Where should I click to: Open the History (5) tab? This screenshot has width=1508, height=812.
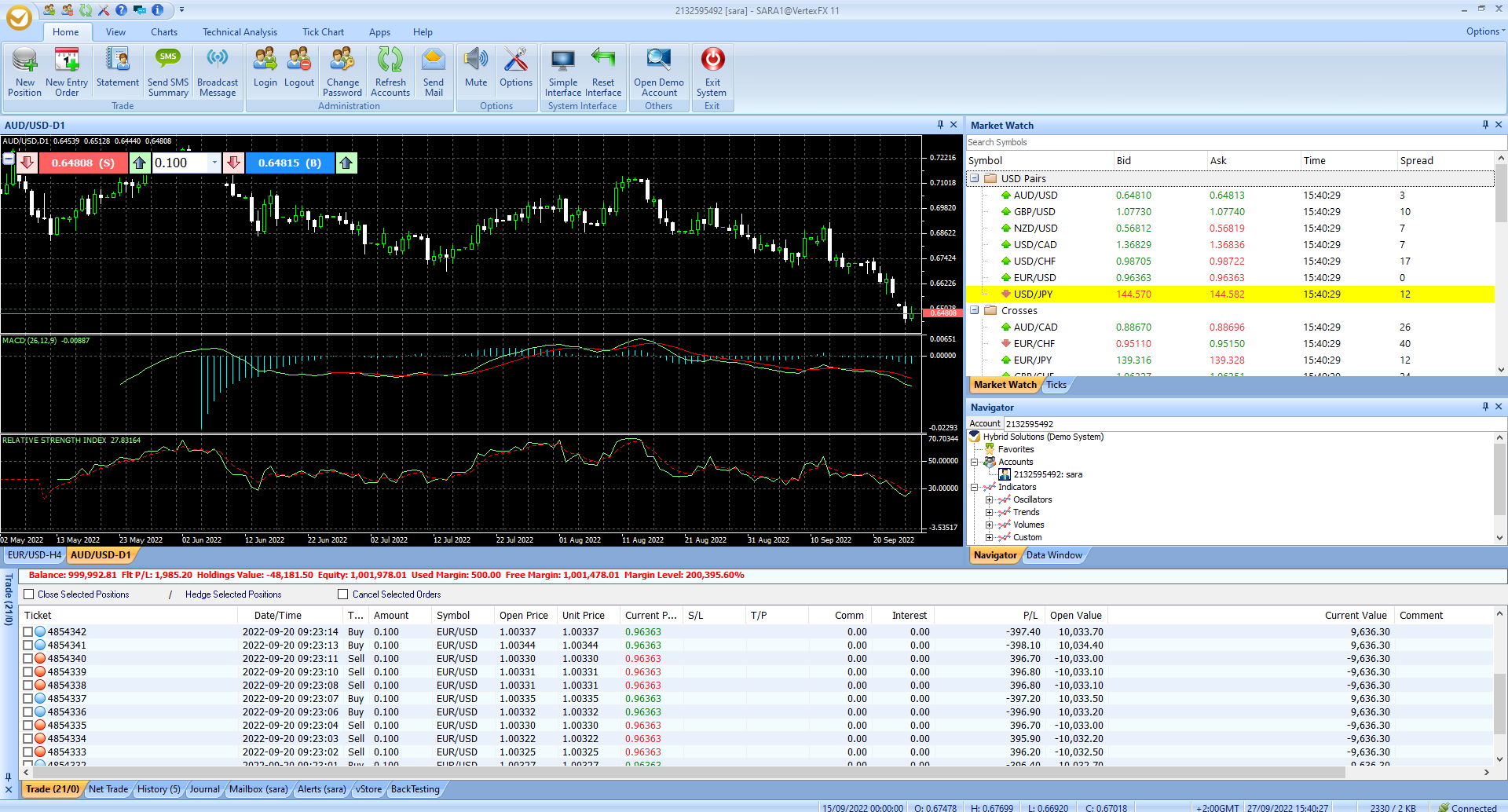click(159, 789)
